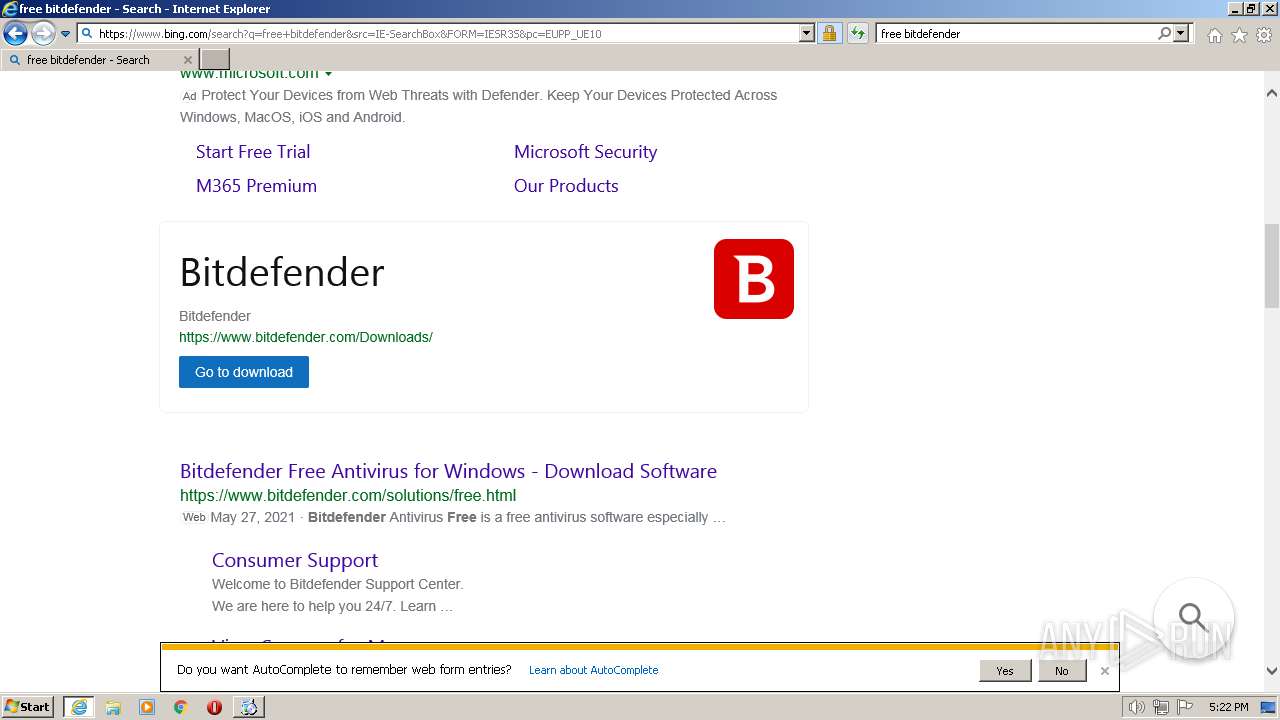Open the recent pages dropdown arrow
1280x720 pixels.
(x=65, y=34)
